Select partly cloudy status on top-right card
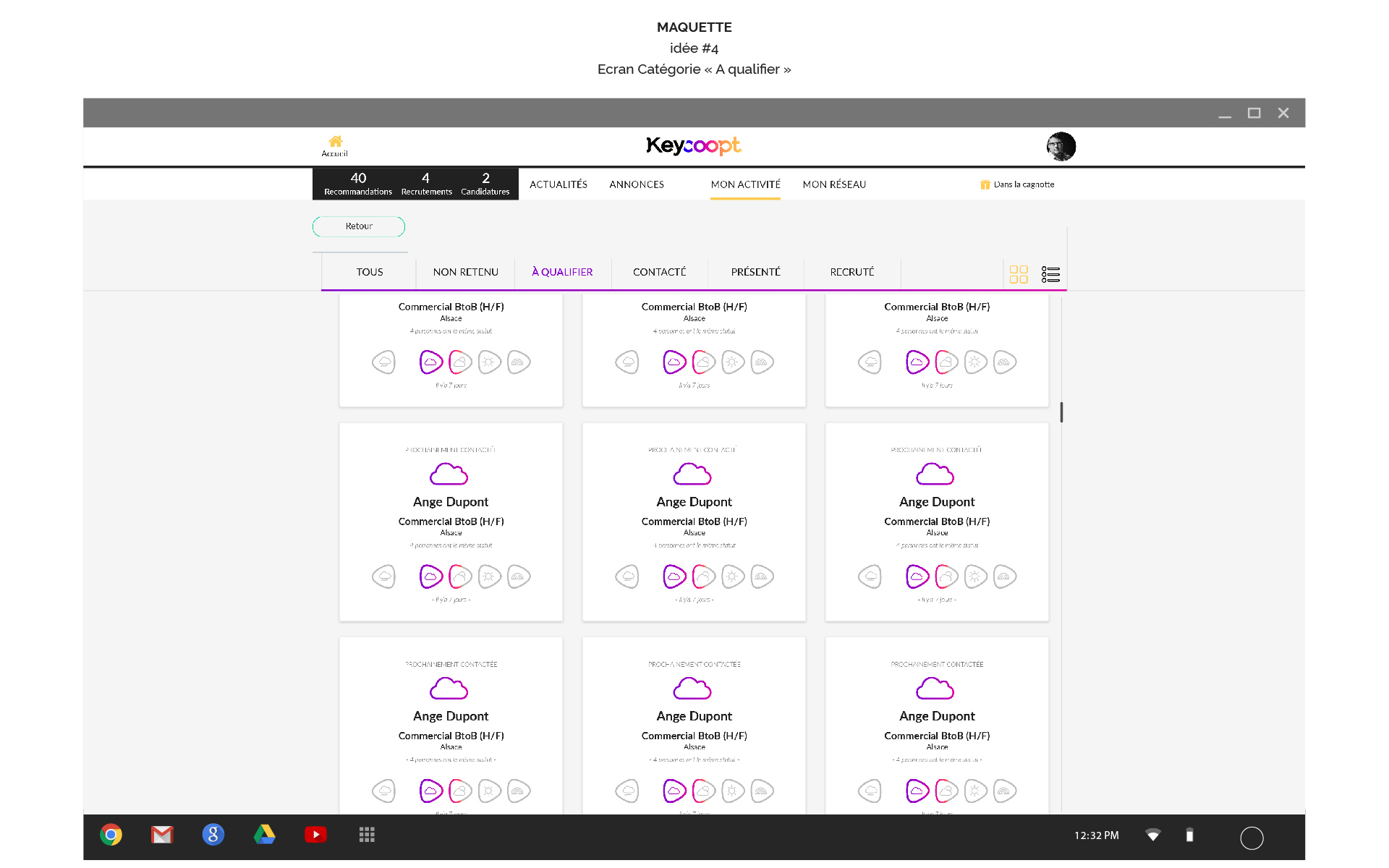Screen dimensions: 1389x868 pos(946,362)
